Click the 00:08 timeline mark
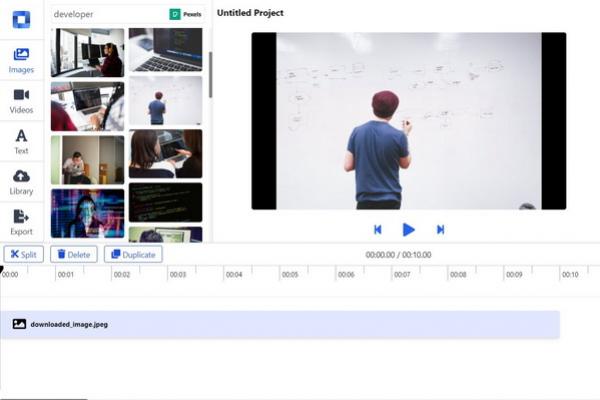 pos(458,275)
